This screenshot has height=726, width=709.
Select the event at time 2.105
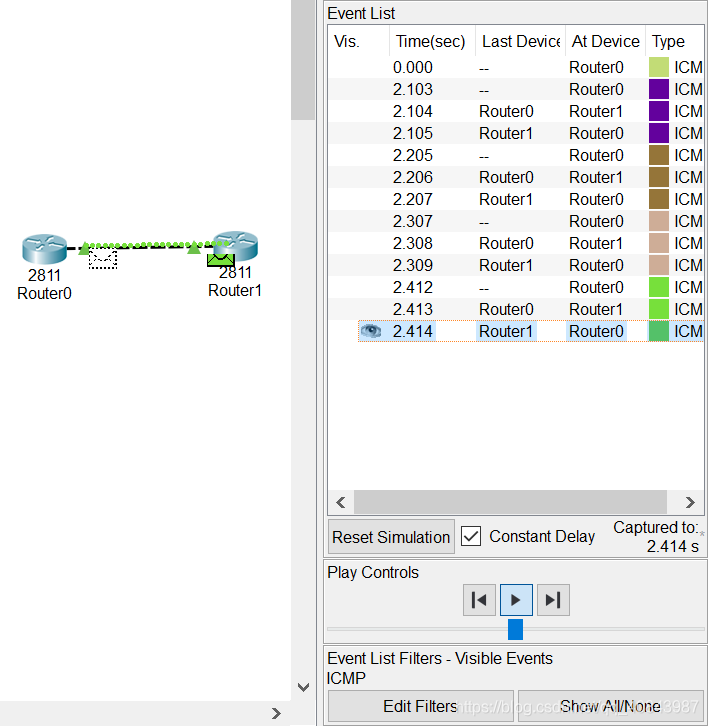(x=516, y=133)
